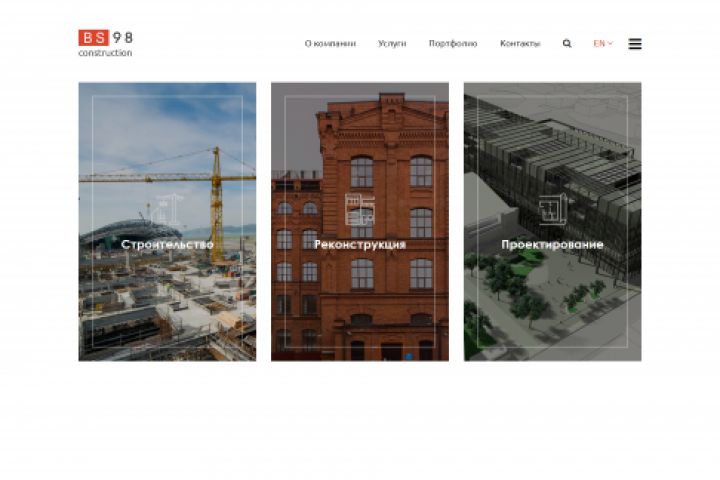The width and height of the screenshot is (720, 480).
Task: Click the BS98 construction logo
Action: pyautogui.click(x=106, y=44)
